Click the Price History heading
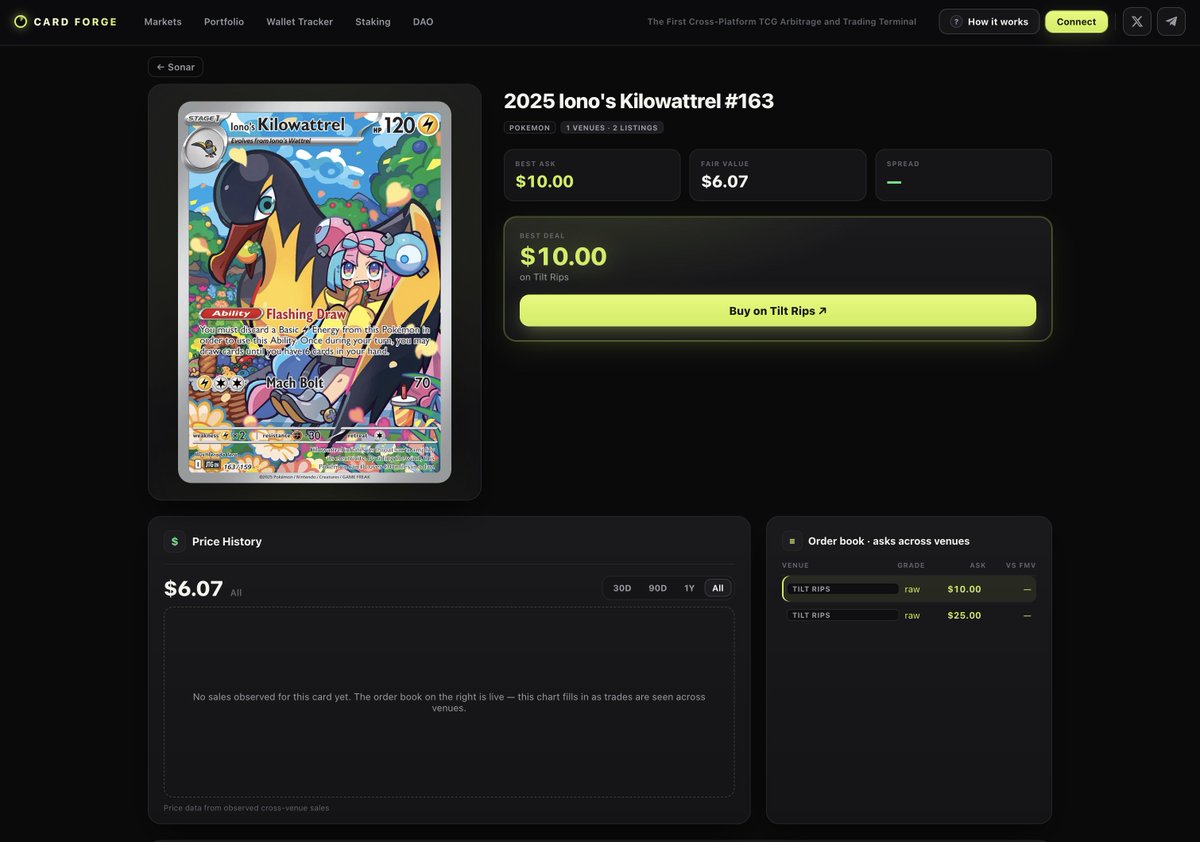Viewport: 1200px width, 842px height. pos(227,541)
